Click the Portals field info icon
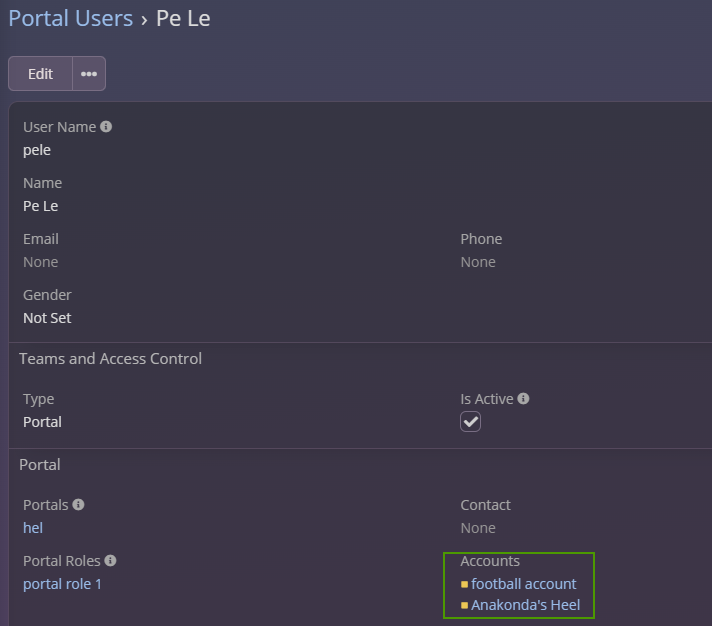The image size is (712, 626). point(78,505)
